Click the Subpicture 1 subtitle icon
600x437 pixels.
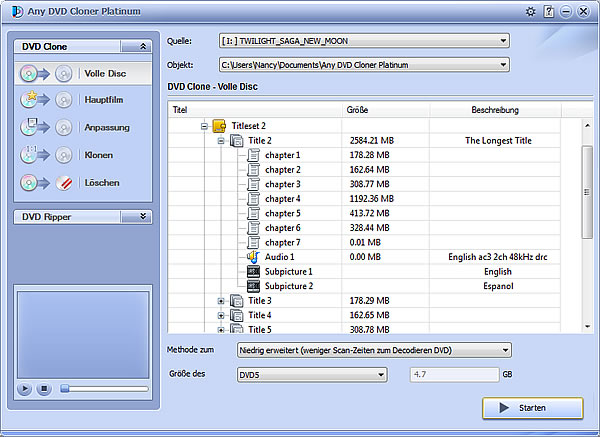coord(253,272)
